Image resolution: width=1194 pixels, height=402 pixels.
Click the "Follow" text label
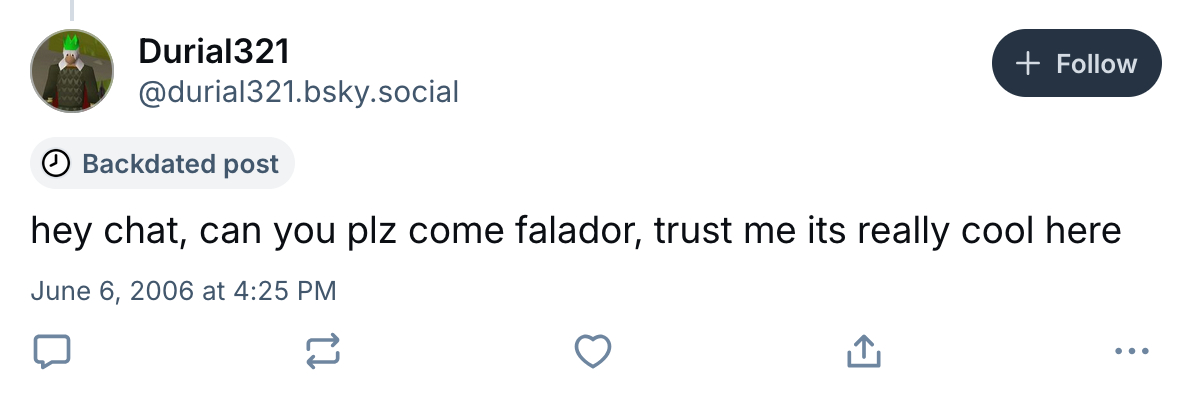[x=1096, y=64]
